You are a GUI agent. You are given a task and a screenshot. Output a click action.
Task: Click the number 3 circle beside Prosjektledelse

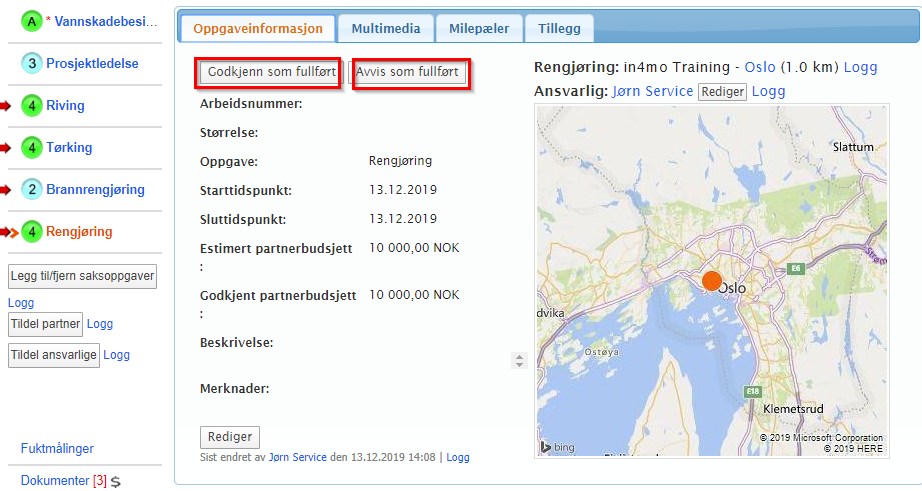click(32, 64)
